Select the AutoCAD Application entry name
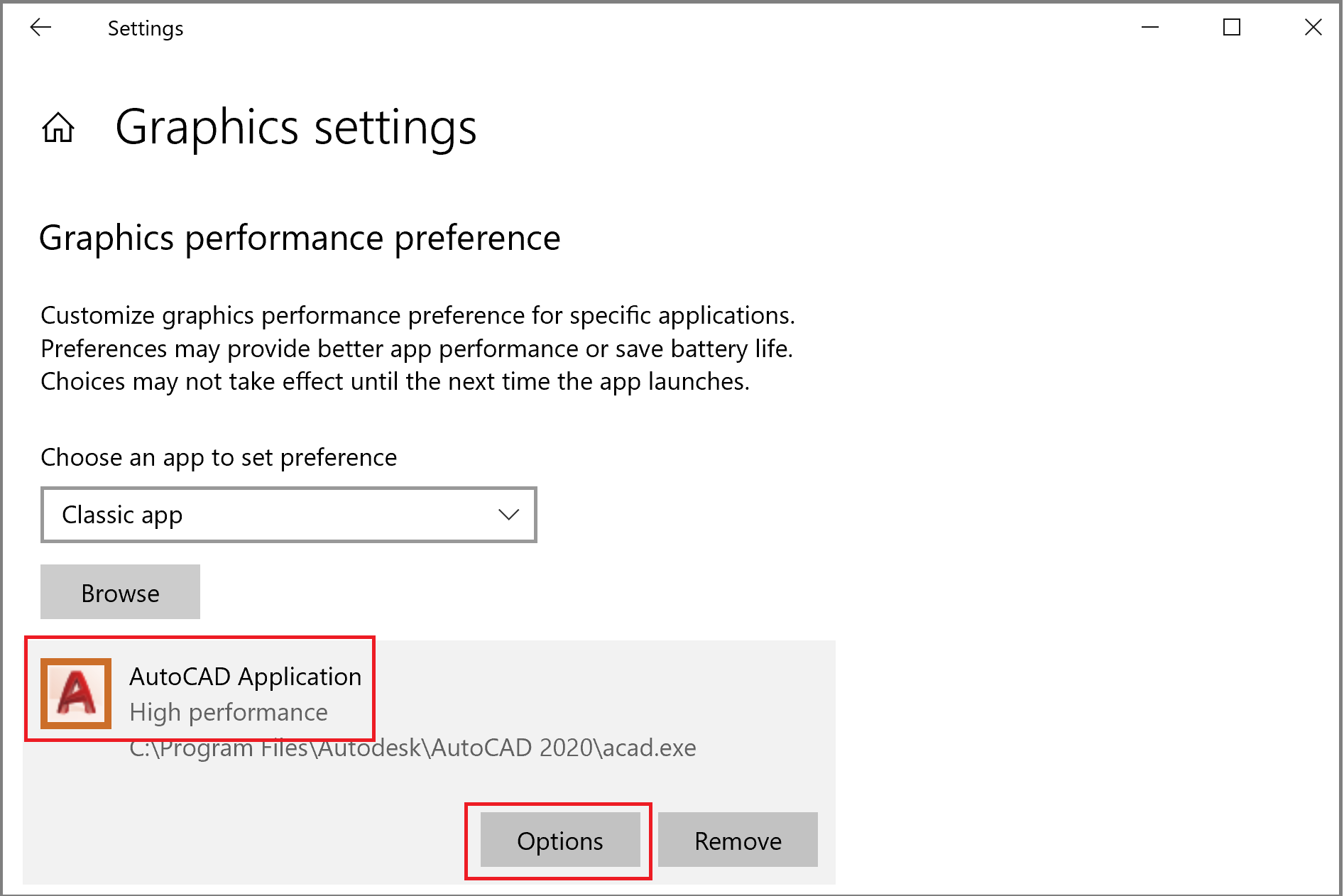1344x896 pixels. pos(245,677)
